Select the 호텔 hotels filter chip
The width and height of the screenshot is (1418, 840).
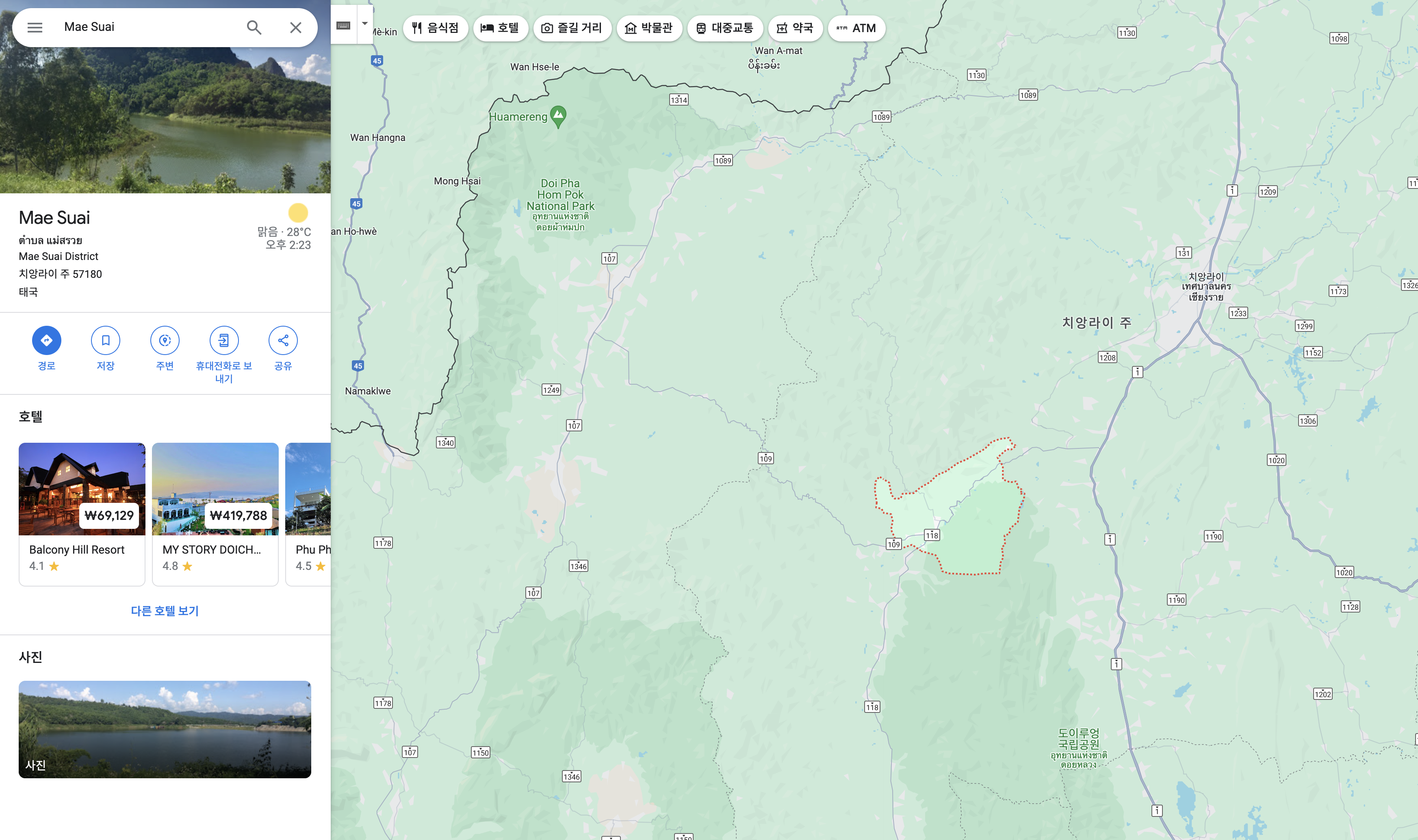coord(500,28)
